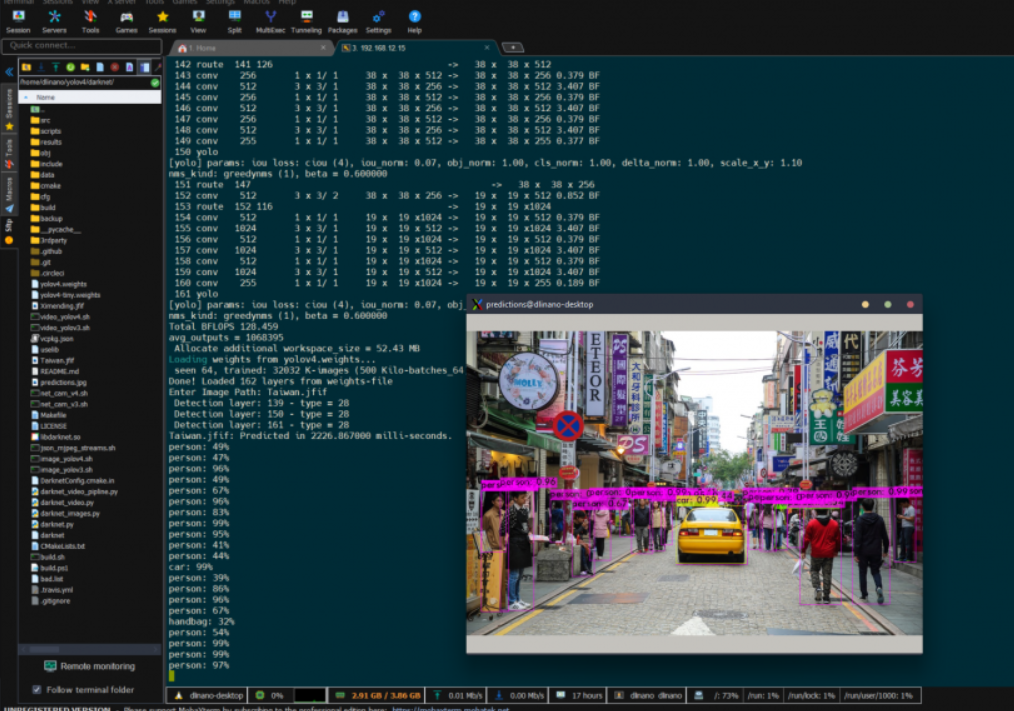Select the yolov4.weights file

pos(59,284)
